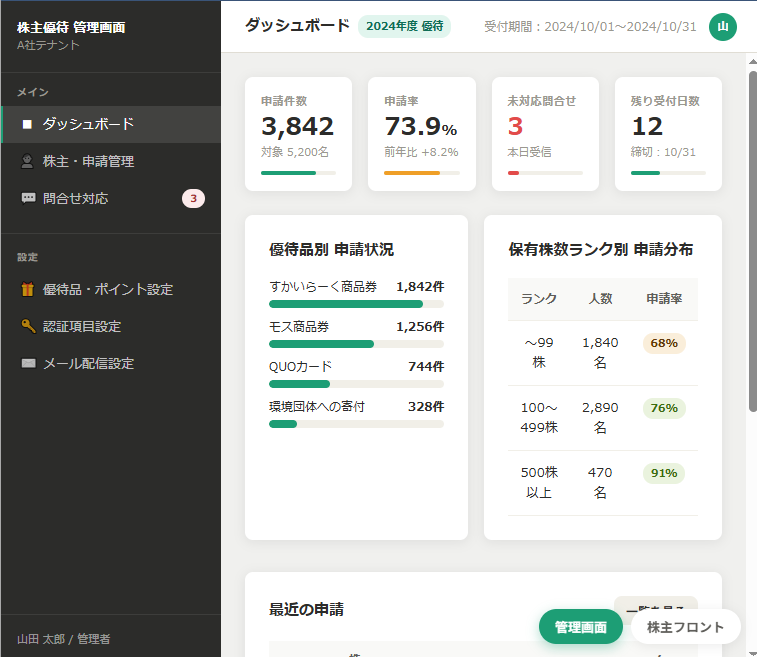The width and height of the screenshot is (757, 657).
Task: Click the 328件 count value
Action: point(426,407)
